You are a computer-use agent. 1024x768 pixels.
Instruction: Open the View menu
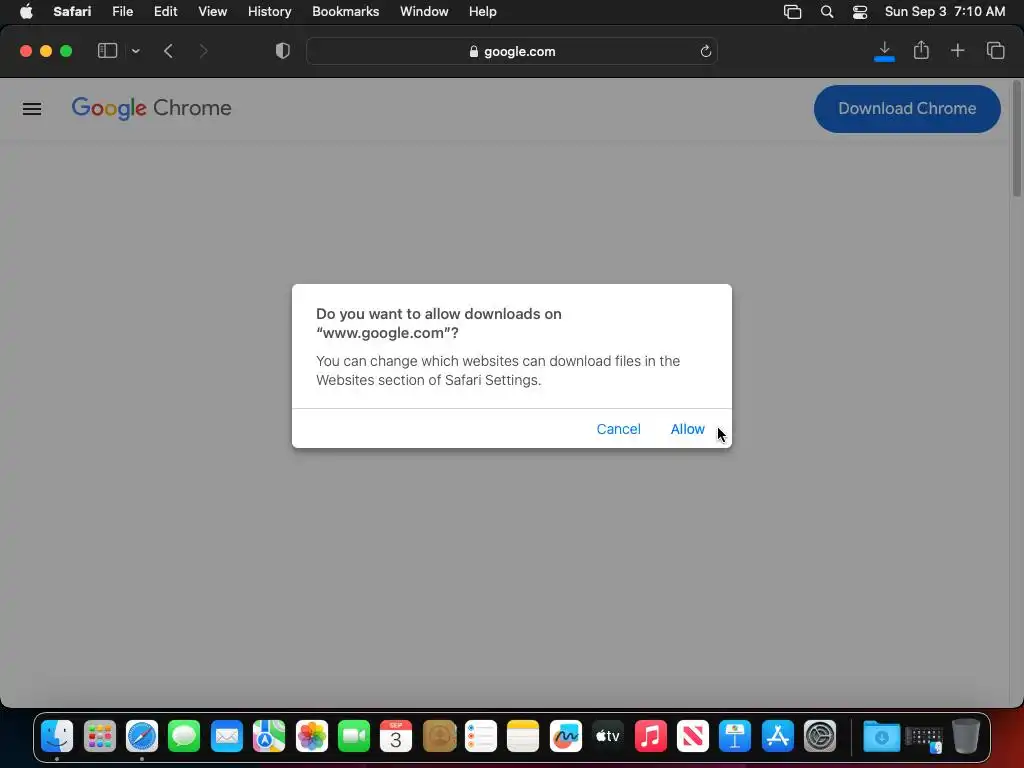[212, 12]
